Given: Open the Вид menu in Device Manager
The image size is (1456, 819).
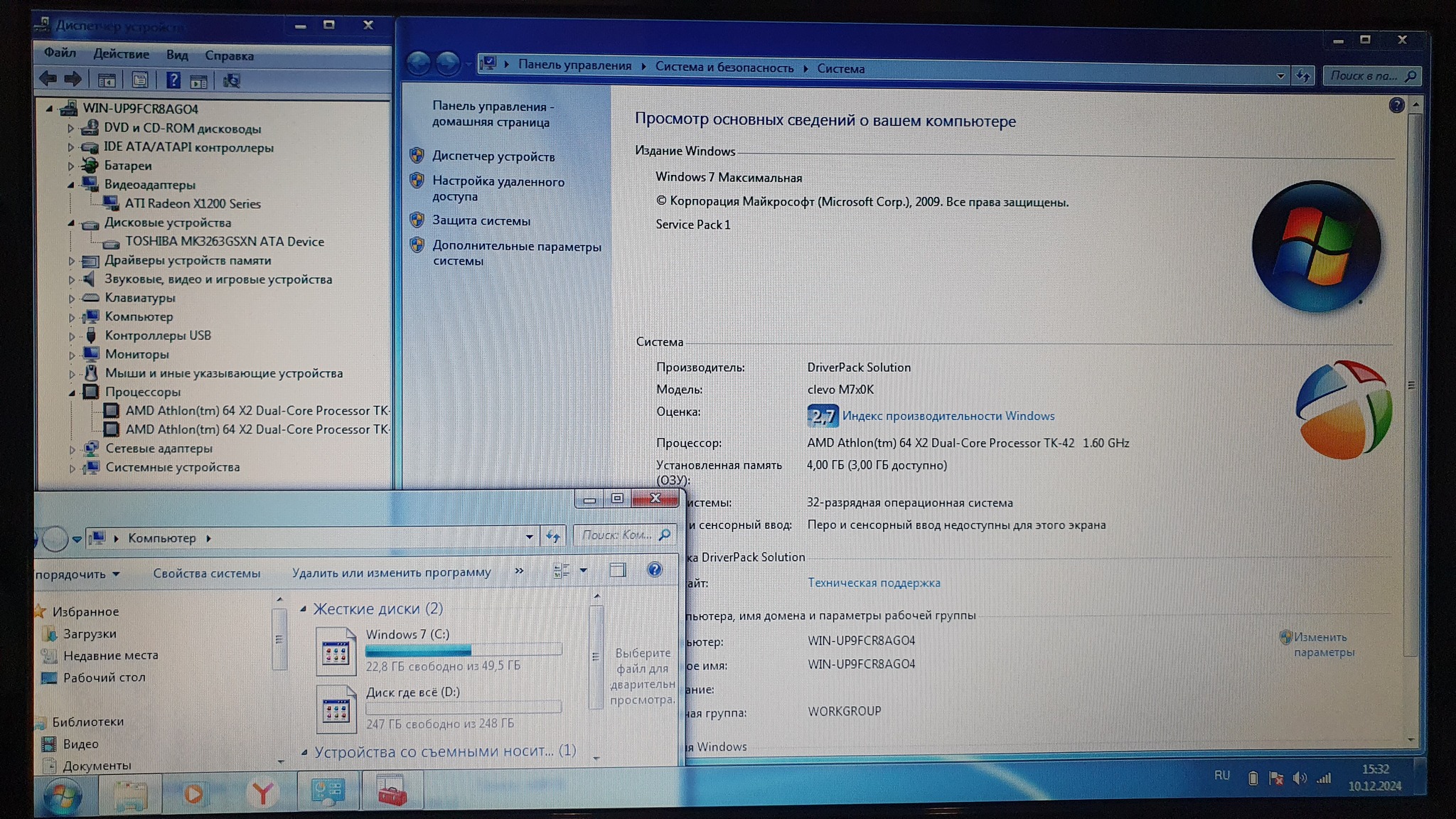Looking at the screenshot, I should point(177,55).
